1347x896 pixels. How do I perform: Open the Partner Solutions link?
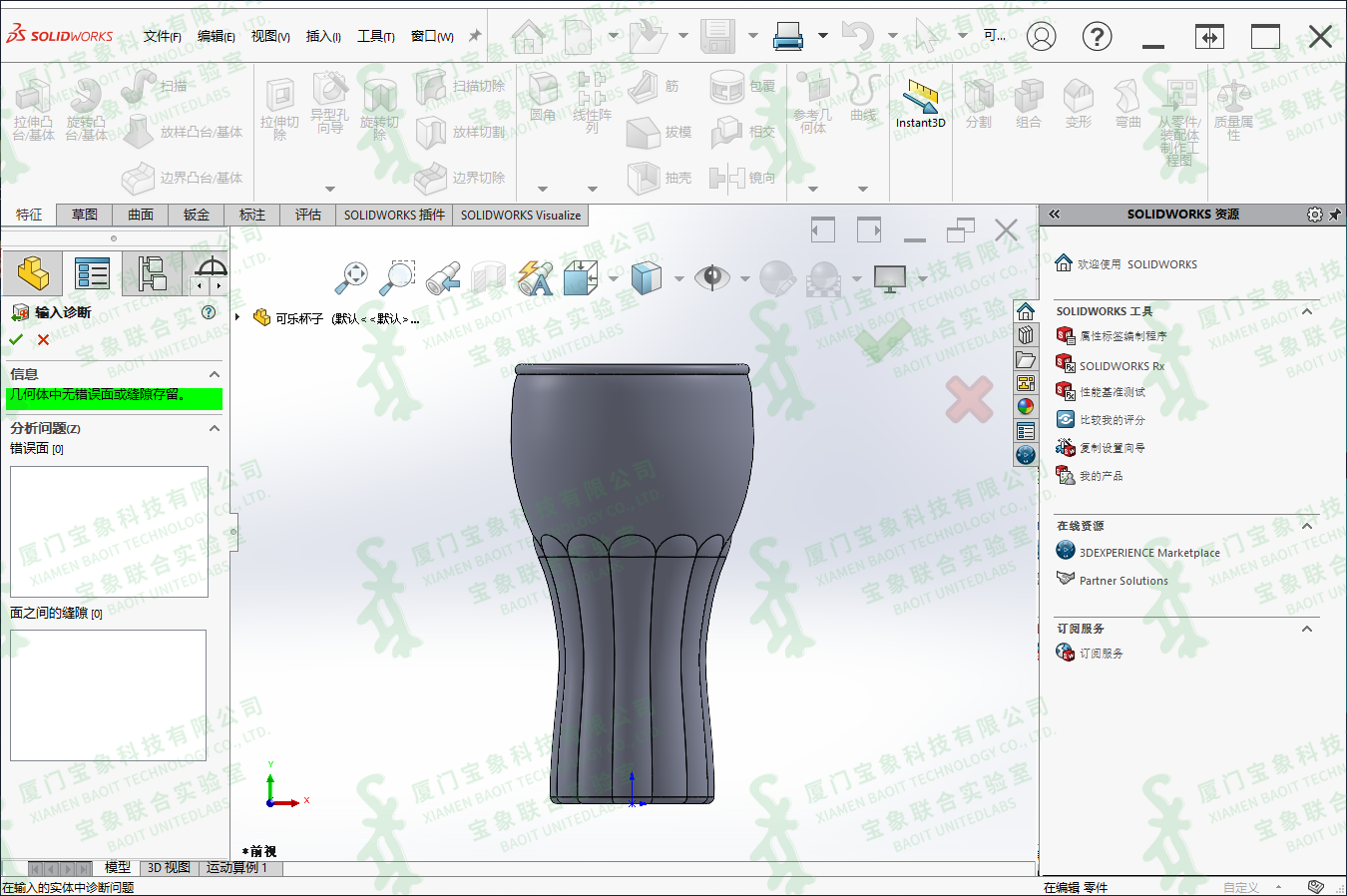pyautogui.click(x=1123, y=581)
